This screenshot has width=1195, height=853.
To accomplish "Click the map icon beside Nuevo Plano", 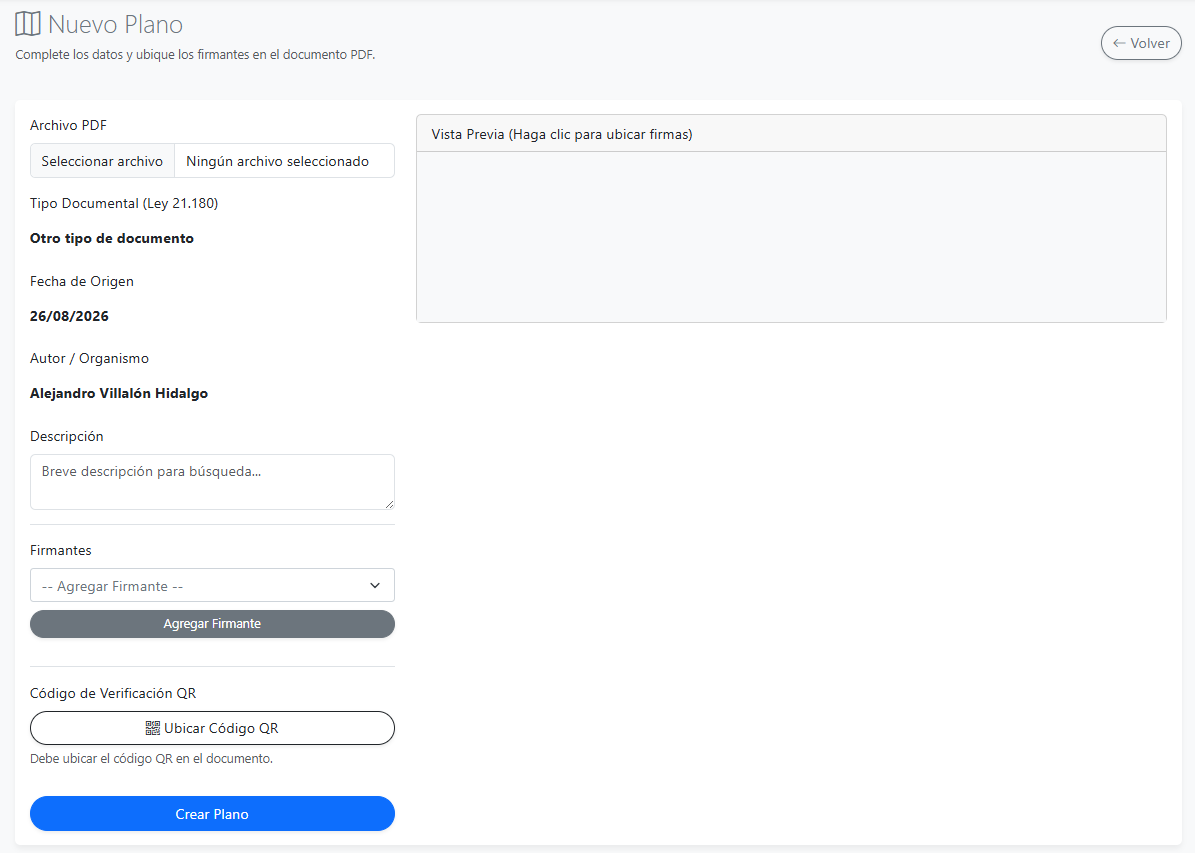I will [27, 24].
